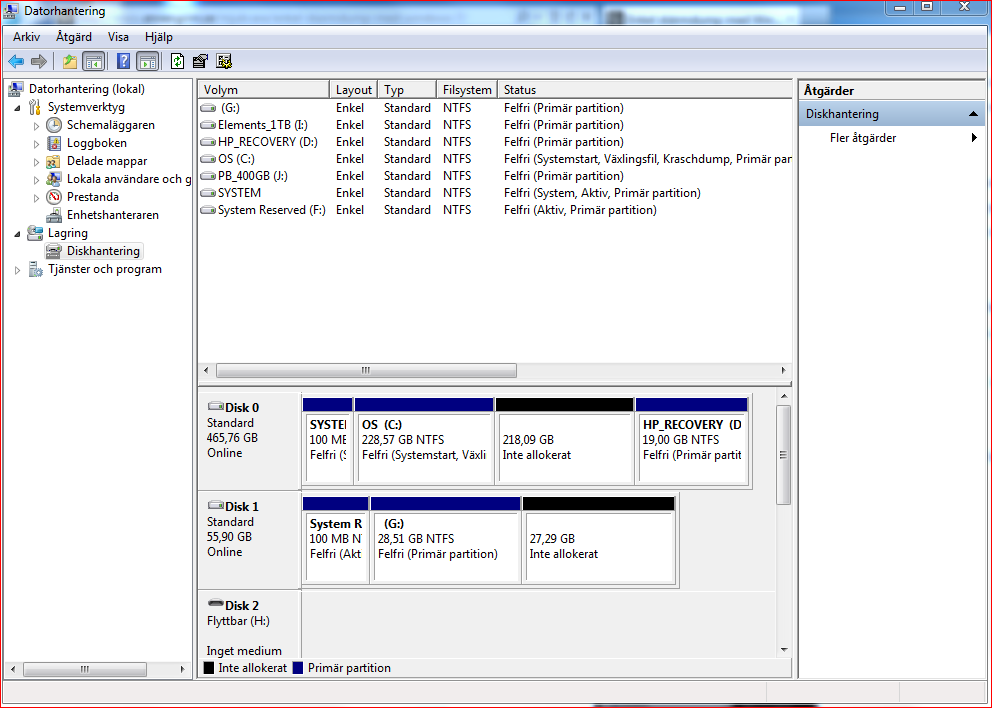Open the Properties toolbar icon
The image size is (992, 708).
click(x=201, y=61)
